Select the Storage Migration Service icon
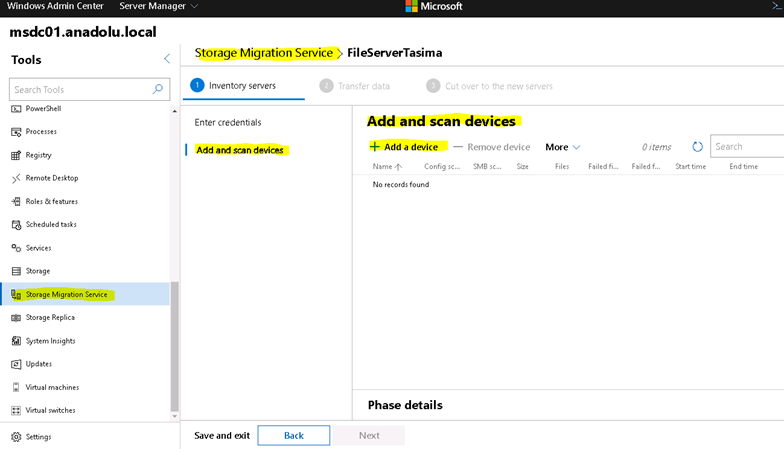Screen dimensions: 784x449 [x=16, y=294]
